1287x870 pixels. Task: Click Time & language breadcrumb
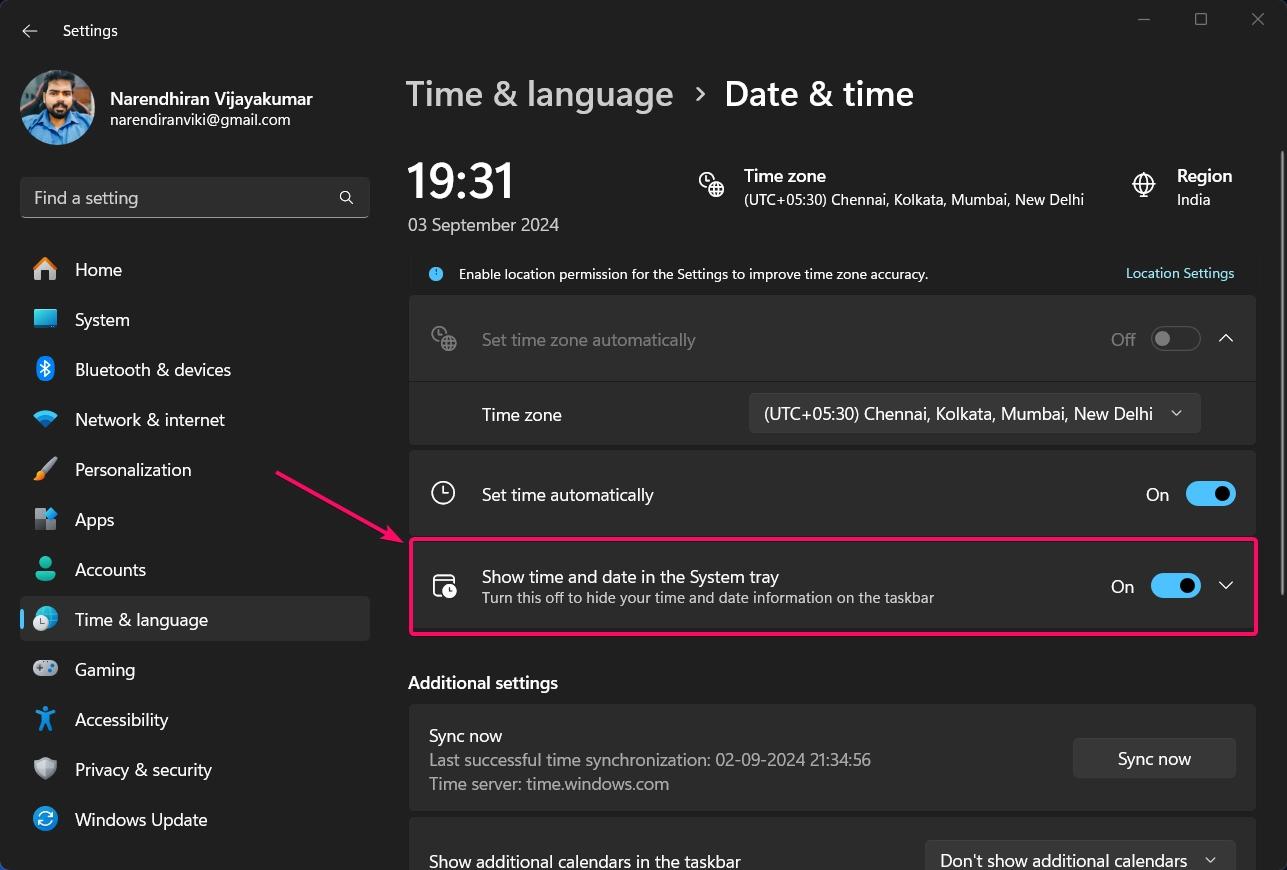coord(540,94)
